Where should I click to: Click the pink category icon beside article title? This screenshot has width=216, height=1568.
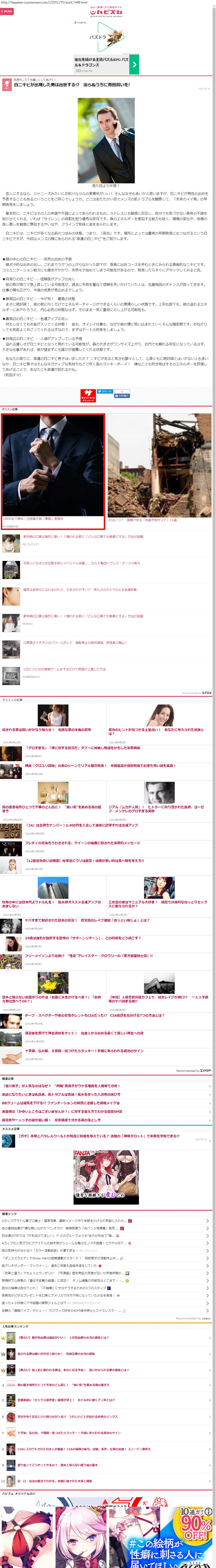tap(7, 85)
